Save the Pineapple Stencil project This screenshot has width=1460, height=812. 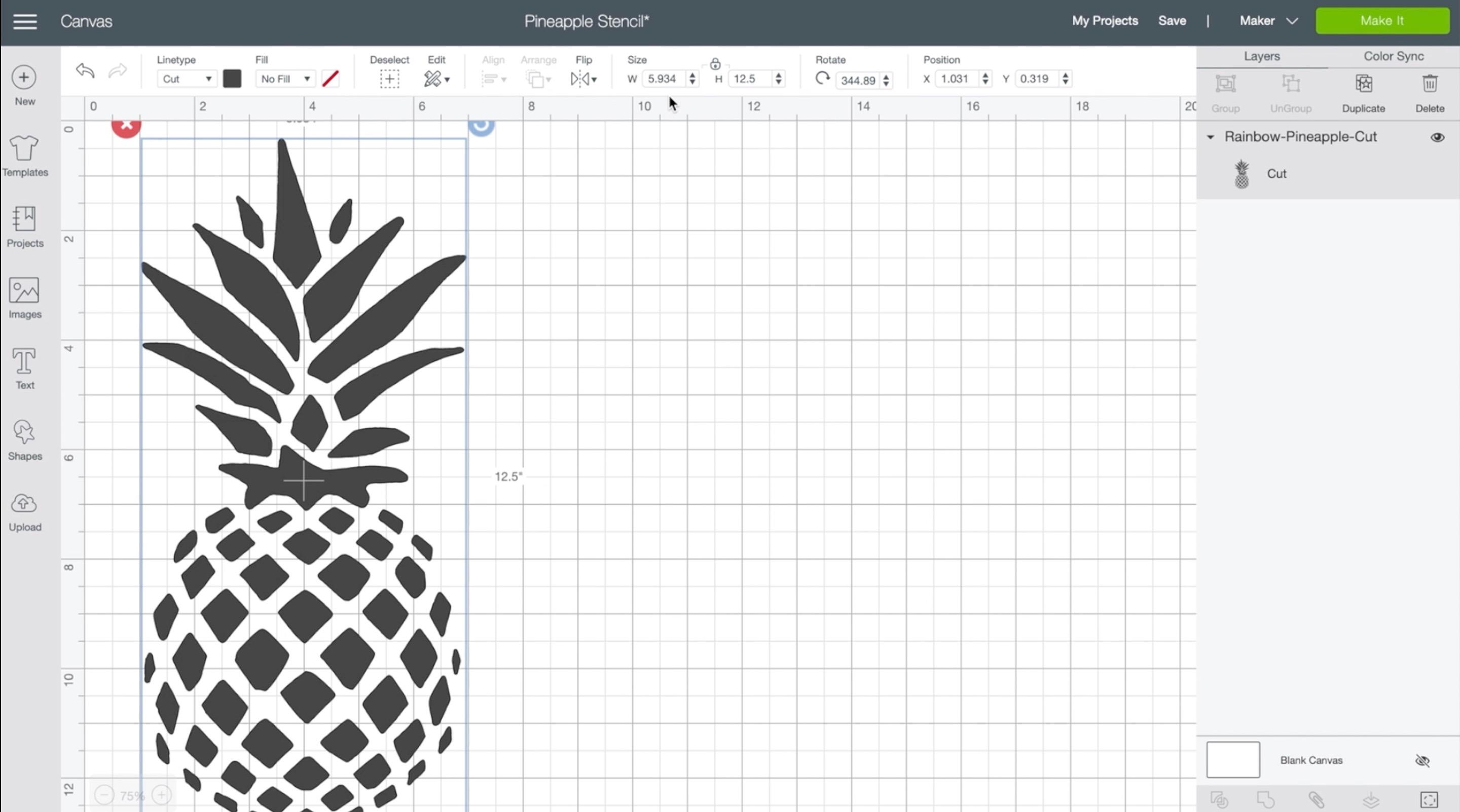tap(1172, 21)
